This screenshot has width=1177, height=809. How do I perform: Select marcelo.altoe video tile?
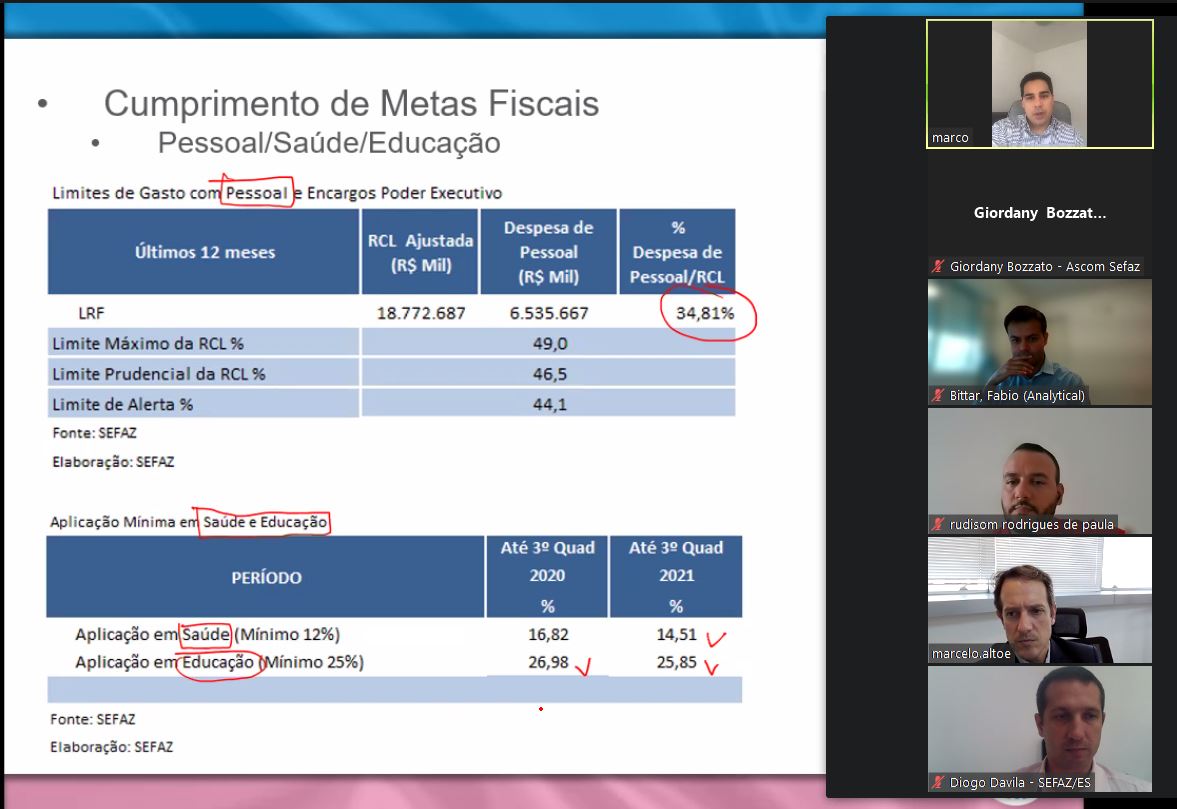click(x=1040, y=600)
